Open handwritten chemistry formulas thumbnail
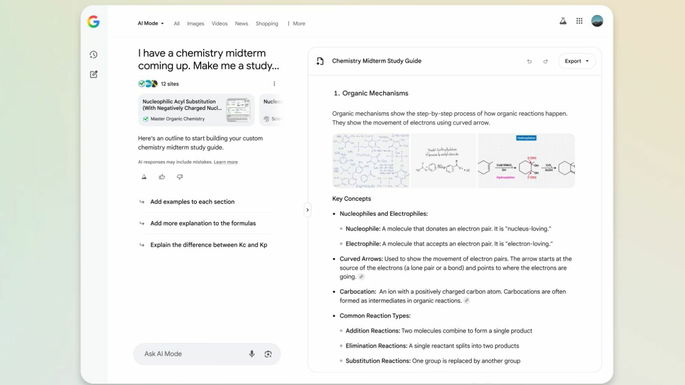 point(371,161)
